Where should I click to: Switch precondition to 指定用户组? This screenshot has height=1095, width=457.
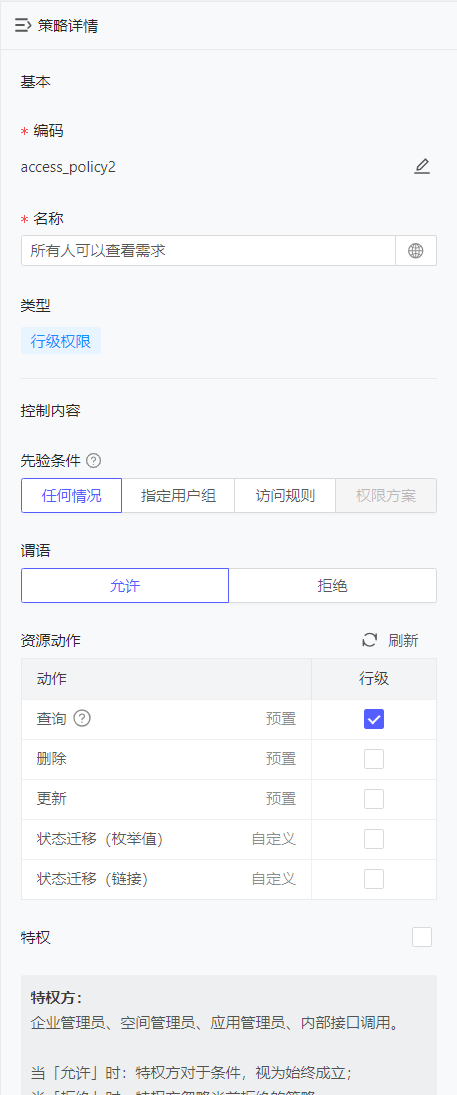coord(178,496)
